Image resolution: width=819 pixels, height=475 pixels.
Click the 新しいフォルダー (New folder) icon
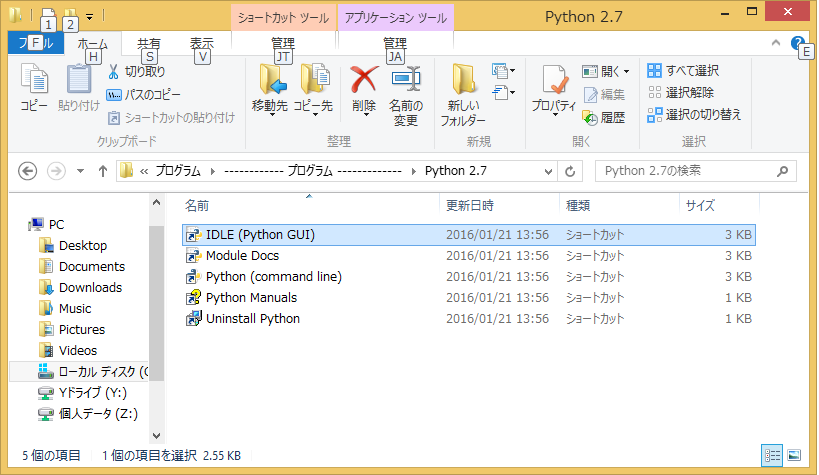[x=463, y=80]
